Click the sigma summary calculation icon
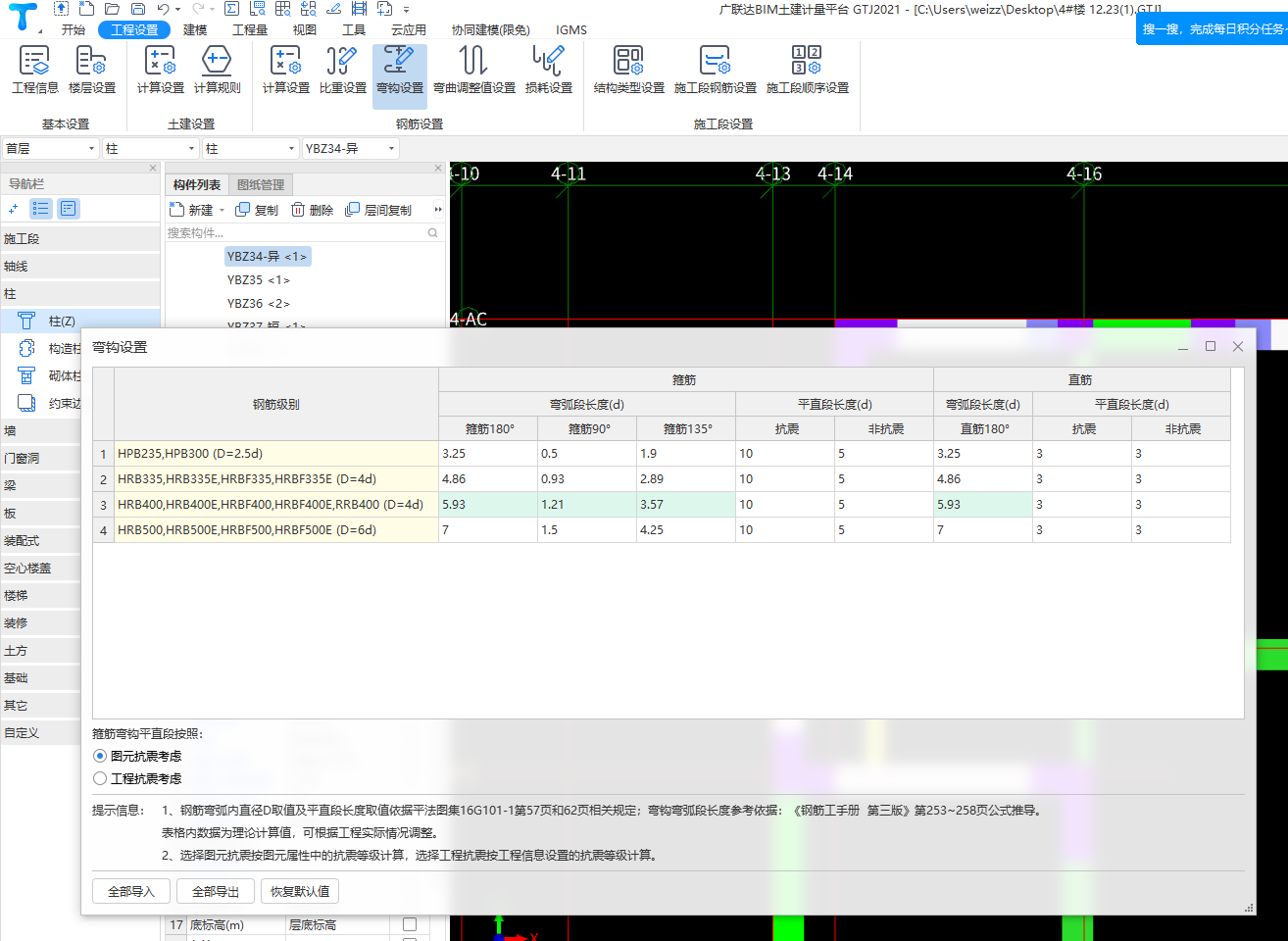The height and width of the screenshot is (941, 1288). (232, 9)
